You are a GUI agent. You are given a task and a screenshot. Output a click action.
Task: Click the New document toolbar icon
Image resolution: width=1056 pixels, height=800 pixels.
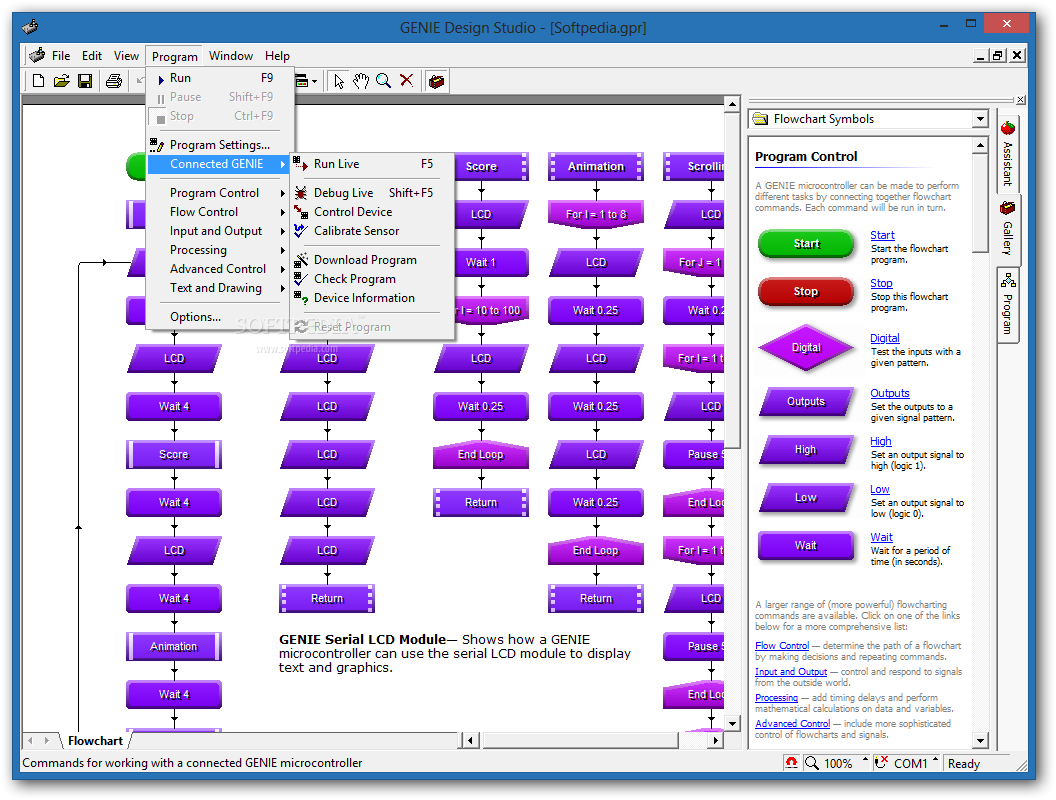pyautogui.click(x=38, y=81)
